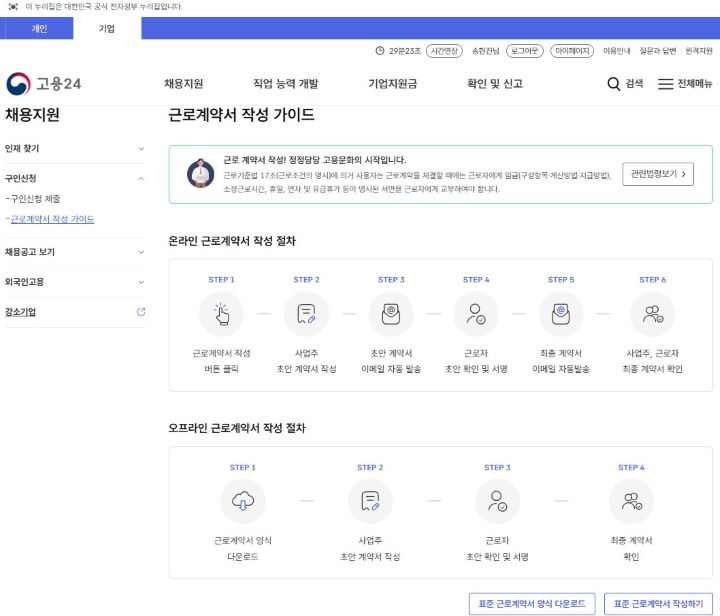This screenshot has height=616, width=720.
Task: Click the advisor avatar in notice box
Action: pyautogui.click(x=200, y=174)
